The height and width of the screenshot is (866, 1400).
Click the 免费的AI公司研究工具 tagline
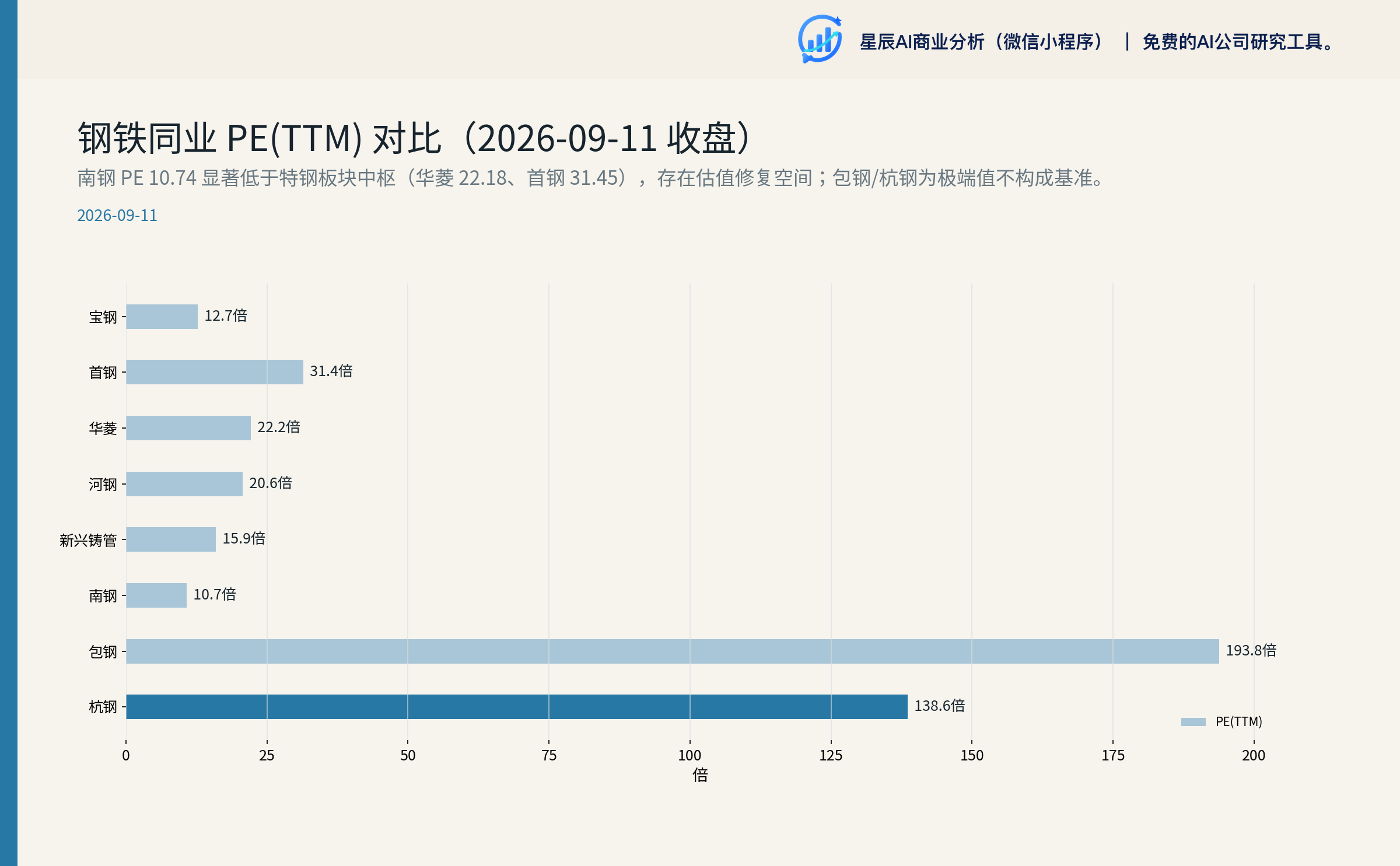tap(1238, 42)
